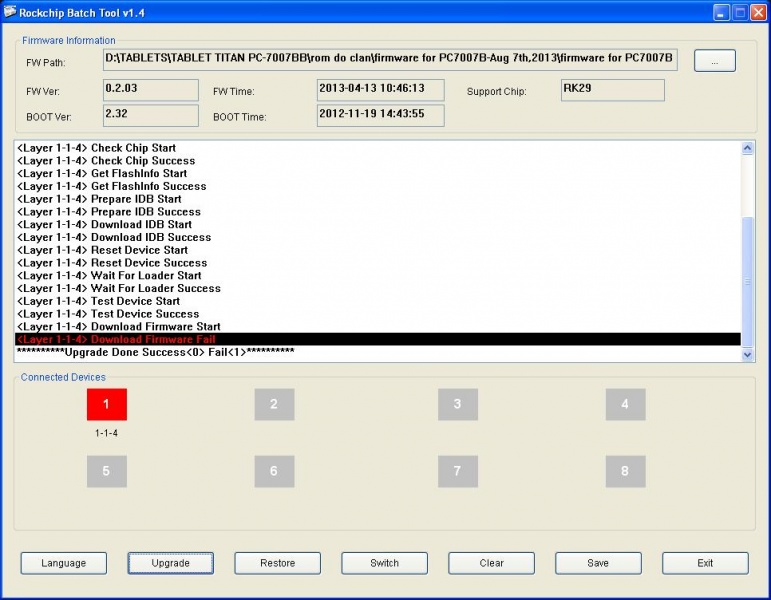Select device slot 2

coord(274,404)
